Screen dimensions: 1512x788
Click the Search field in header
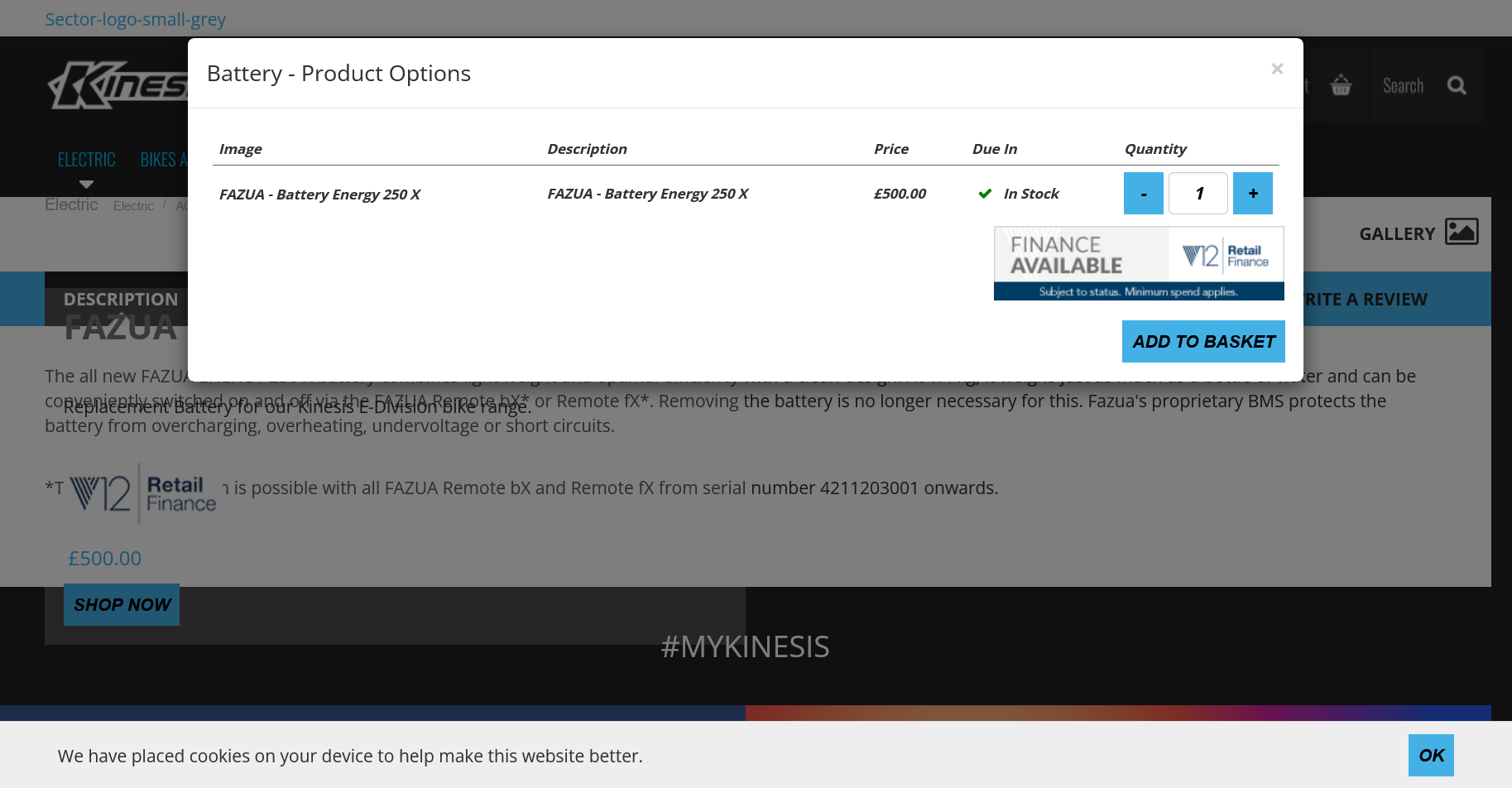tap(1403, 85)
